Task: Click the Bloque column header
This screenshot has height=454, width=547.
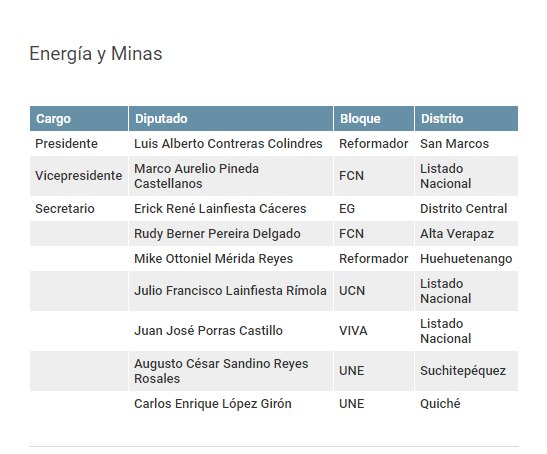Action: point(374,119)
